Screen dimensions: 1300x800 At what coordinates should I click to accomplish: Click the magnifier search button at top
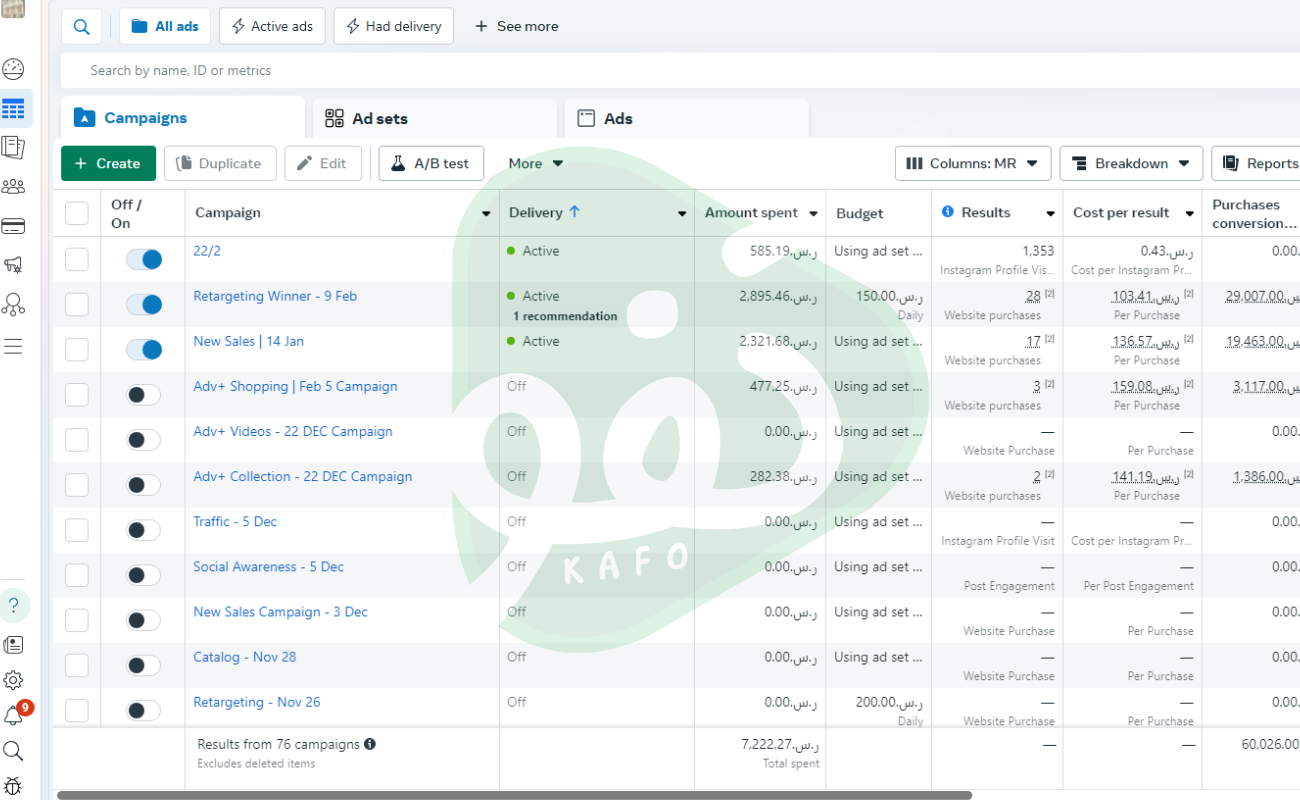point(81,26)
